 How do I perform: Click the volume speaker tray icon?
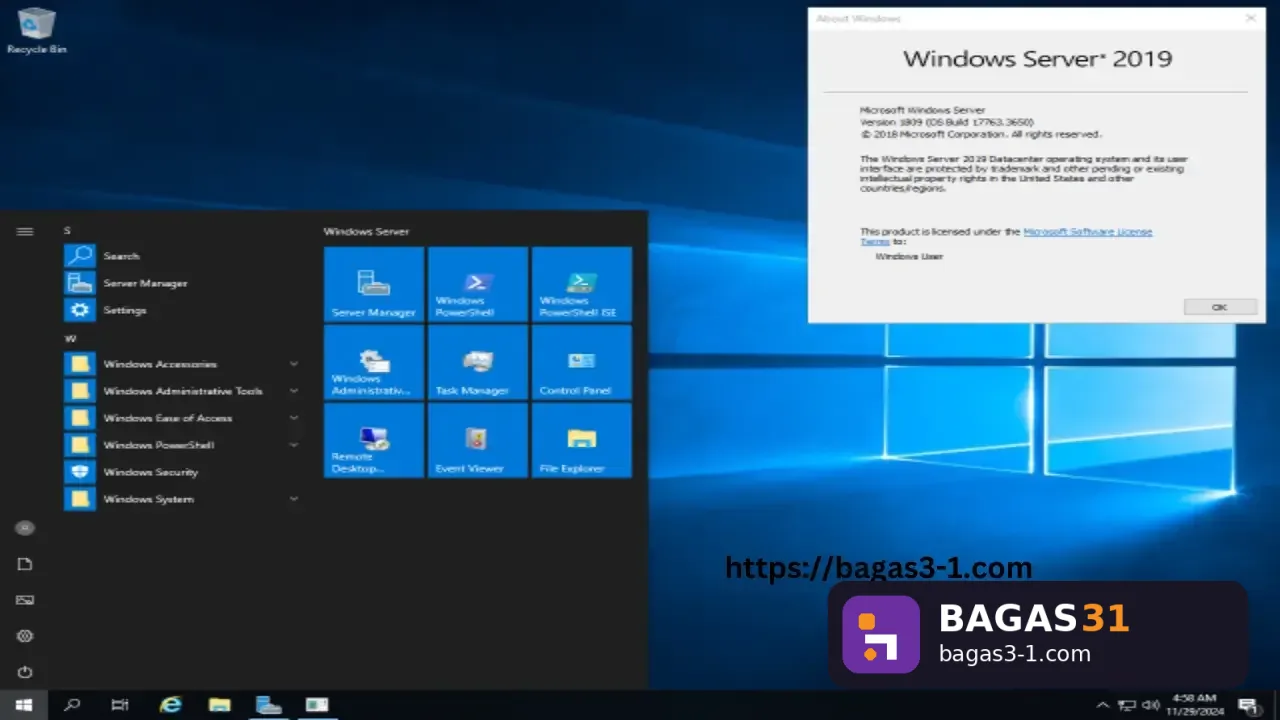click(x=1150, y=705)
